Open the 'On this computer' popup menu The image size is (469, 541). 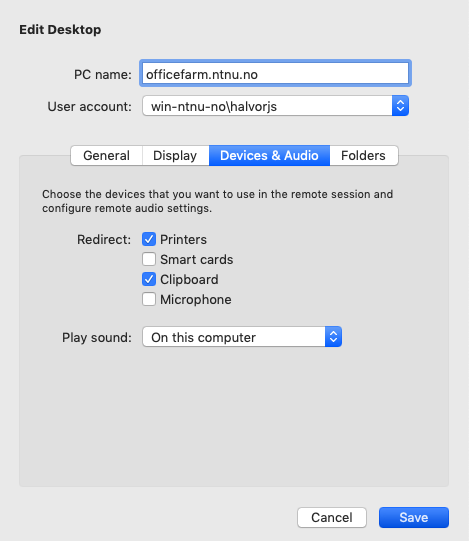[242, 337]
